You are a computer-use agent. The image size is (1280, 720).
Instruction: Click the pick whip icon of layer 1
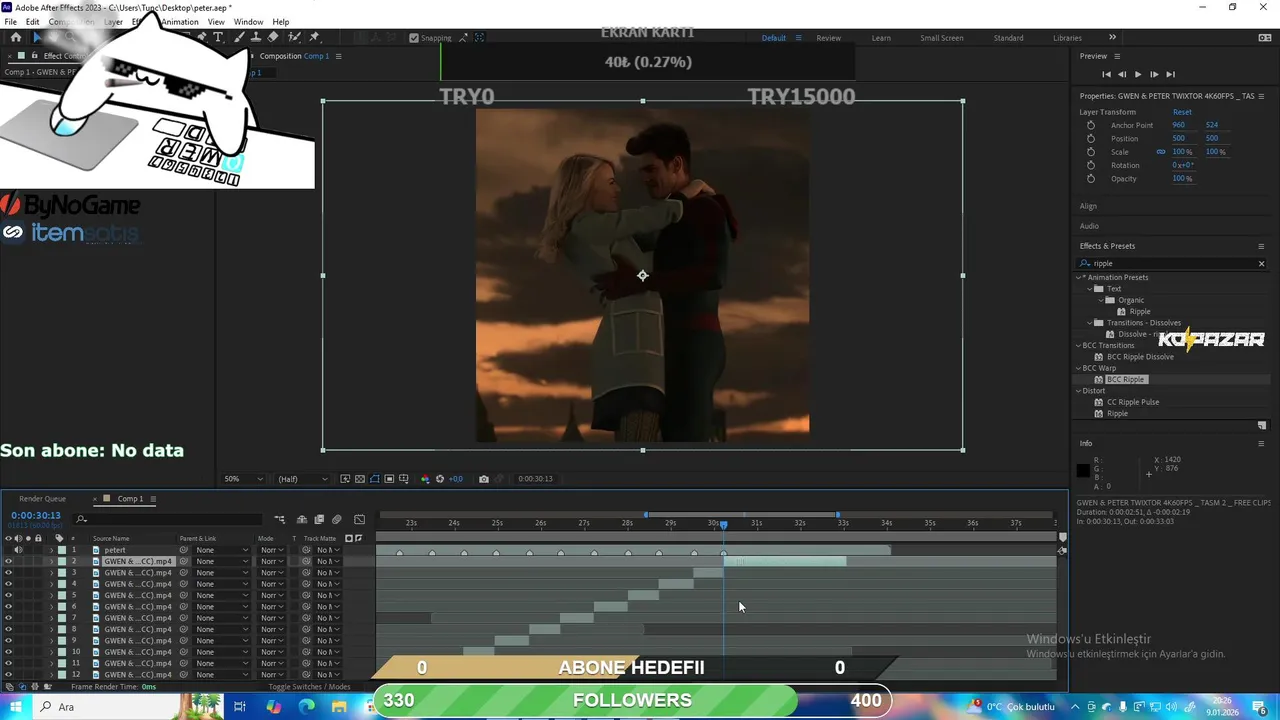point(184,550)
